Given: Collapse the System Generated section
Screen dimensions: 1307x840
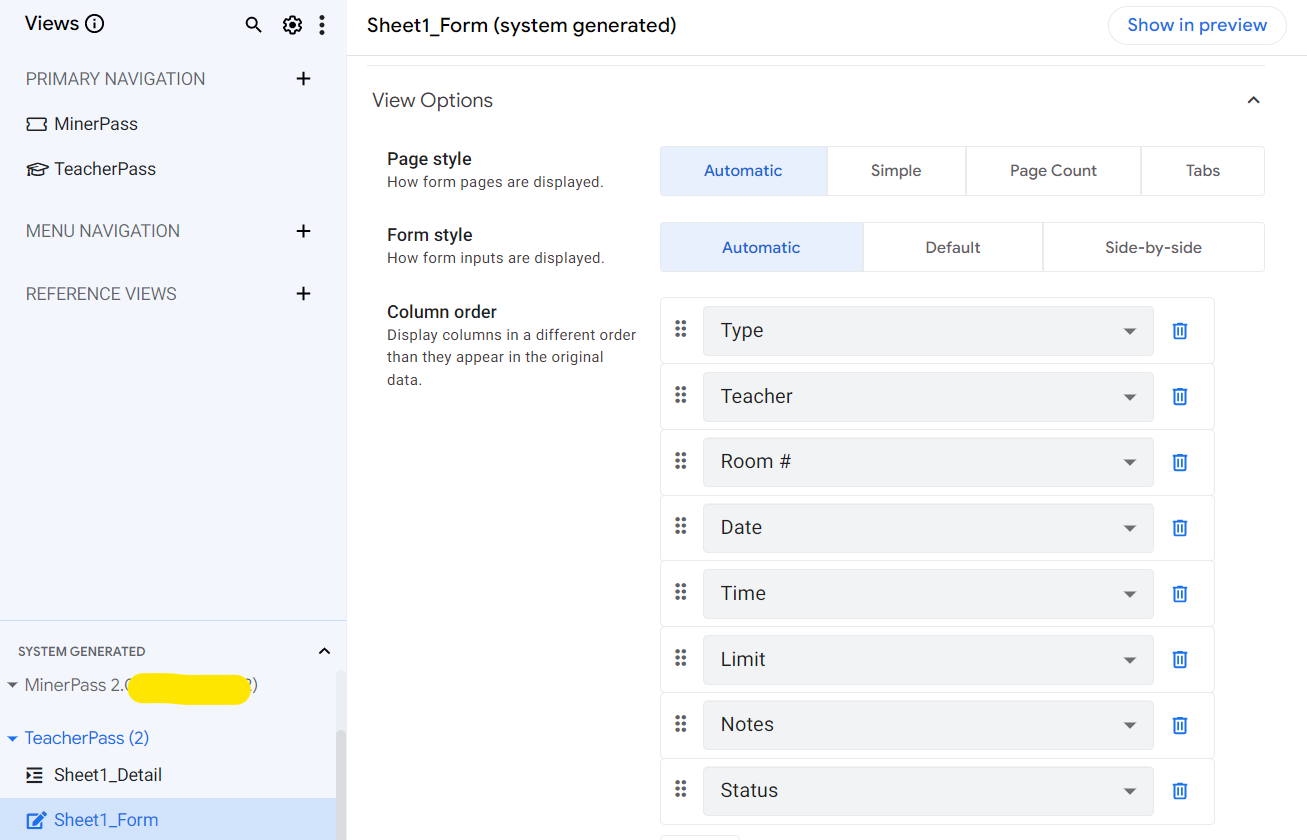Looking at the screenshot, I should click(324, 651).
